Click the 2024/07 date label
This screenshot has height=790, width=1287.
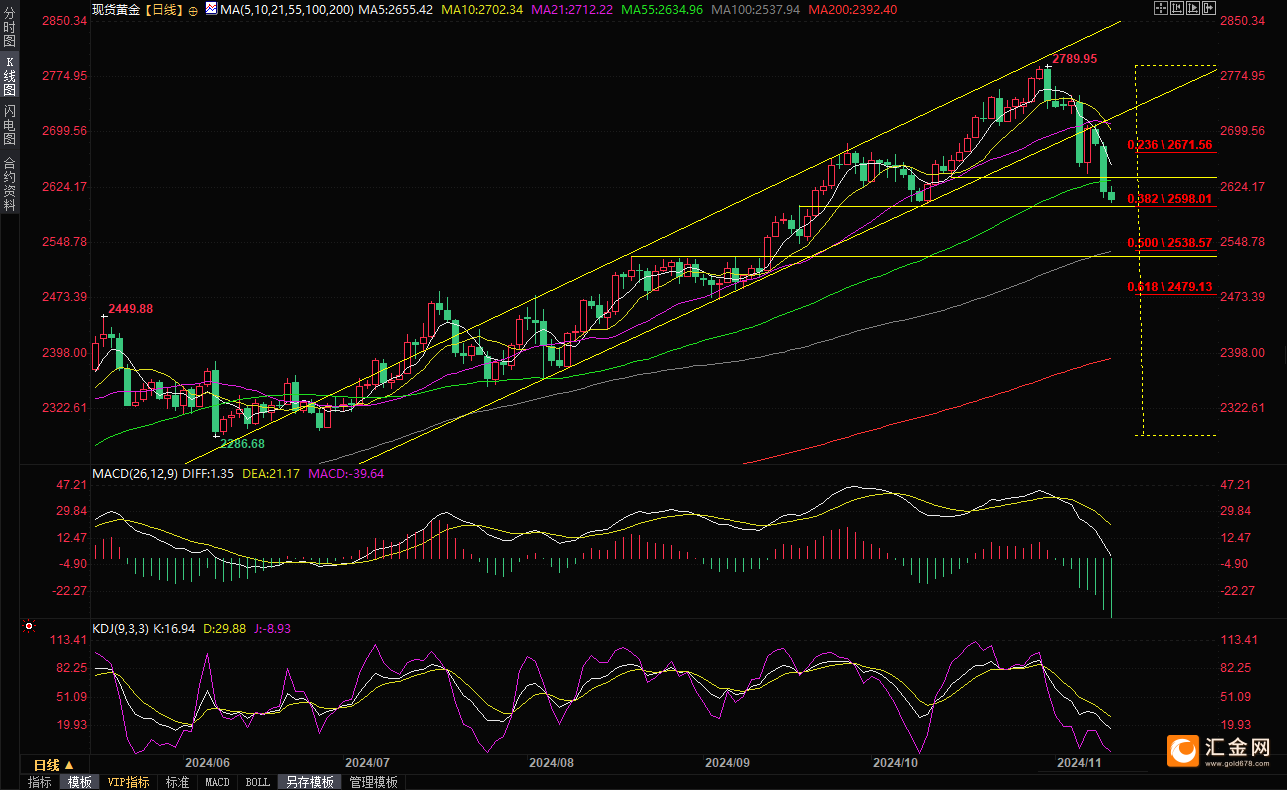pos(368,762)
